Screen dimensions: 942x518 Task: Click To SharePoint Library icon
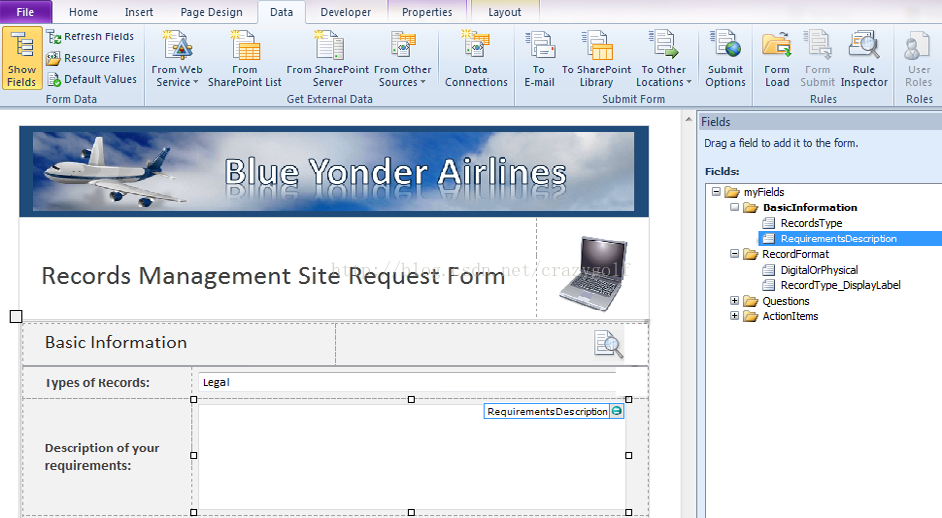597,46
